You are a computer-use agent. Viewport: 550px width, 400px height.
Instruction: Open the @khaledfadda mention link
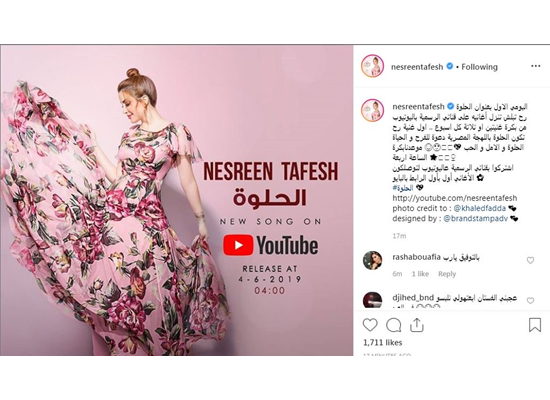(479, 208)
